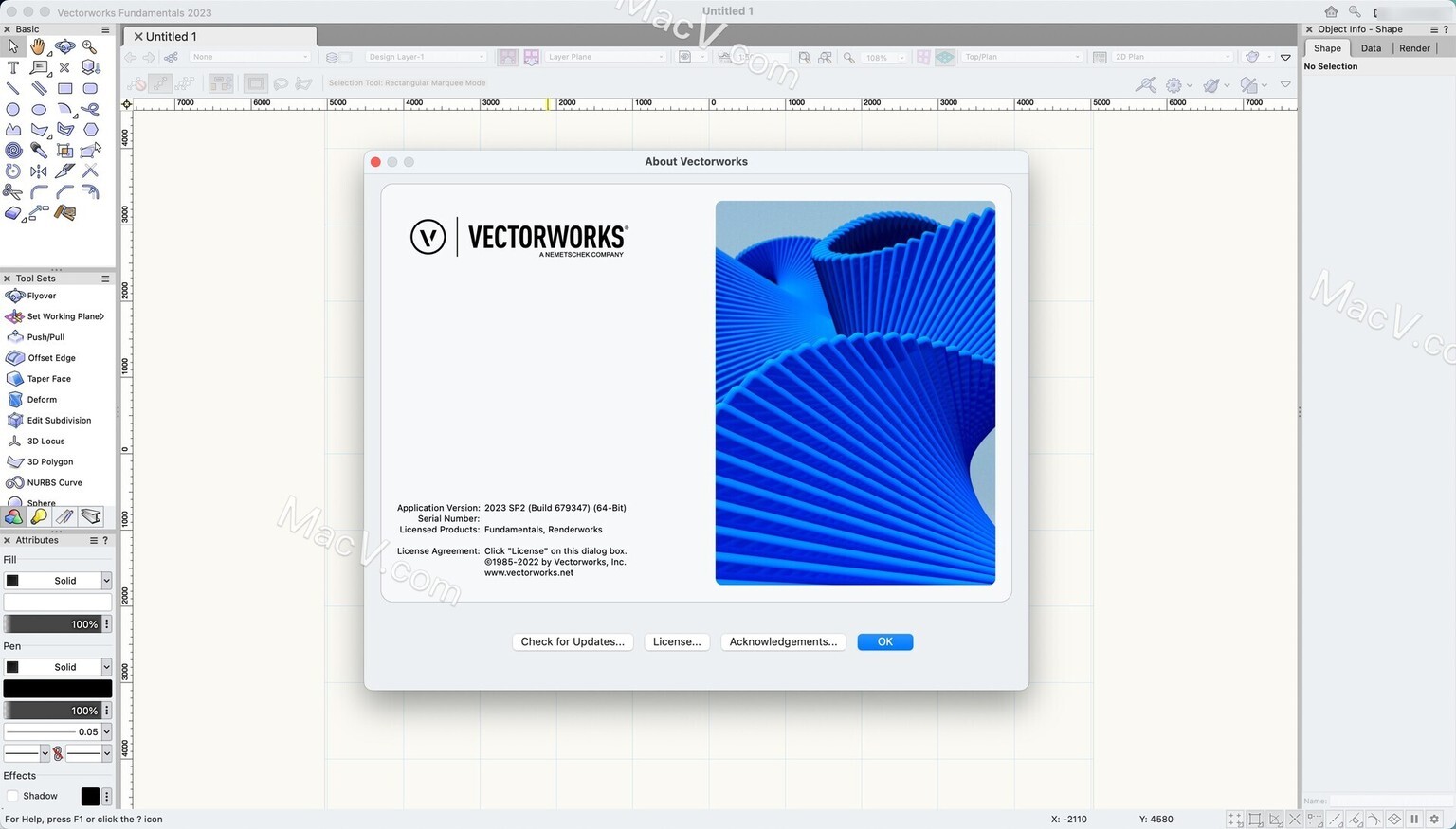Image resolution: width=1456 pixels, height=829 pixels.
Task: Toggle the pen marker link icon
Action: 58,754
